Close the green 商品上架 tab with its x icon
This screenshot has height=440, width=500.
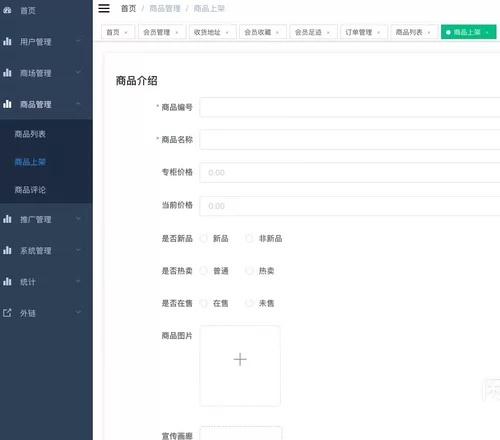tap(487, 32)
